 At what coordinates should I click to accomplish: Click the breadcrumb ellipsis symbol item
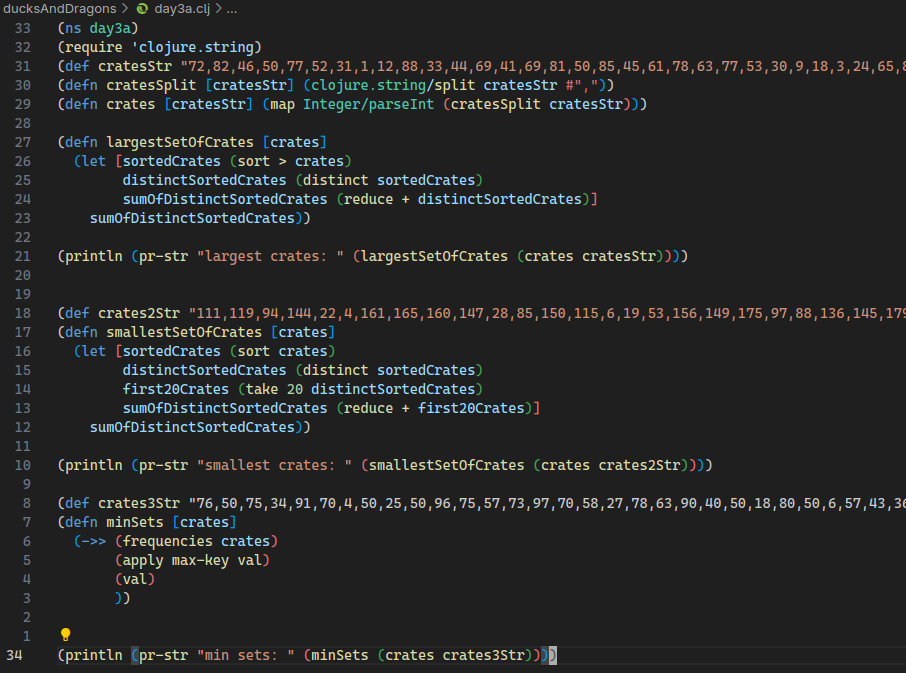click(x=232, y=9)
